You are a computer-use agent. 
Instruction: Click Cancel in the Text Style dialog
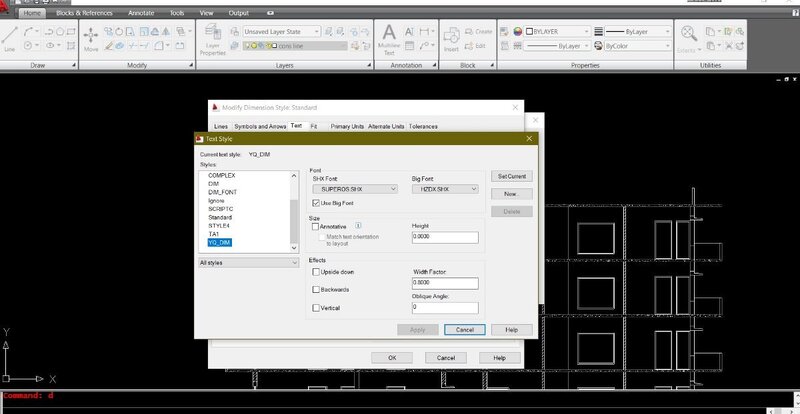coord(464,329)
